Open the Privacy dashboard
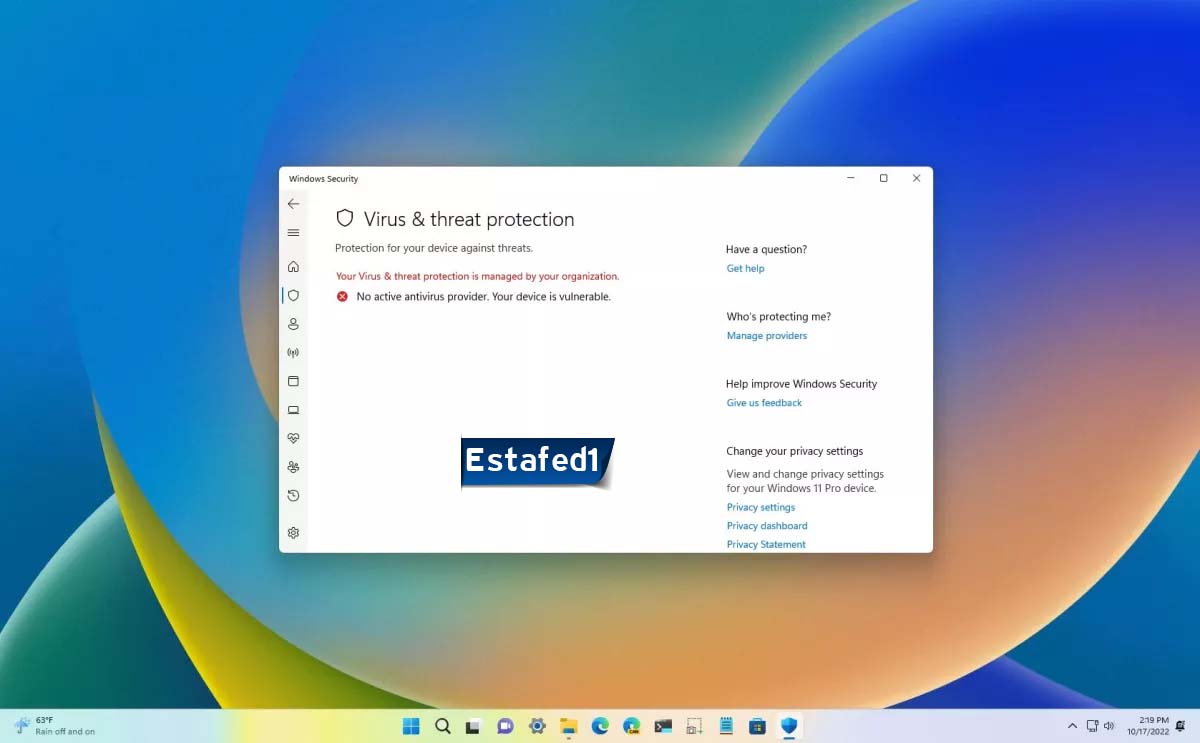The height and width of the screenshot is (743, 1200). pyautogui.click(x=766, y=525)
